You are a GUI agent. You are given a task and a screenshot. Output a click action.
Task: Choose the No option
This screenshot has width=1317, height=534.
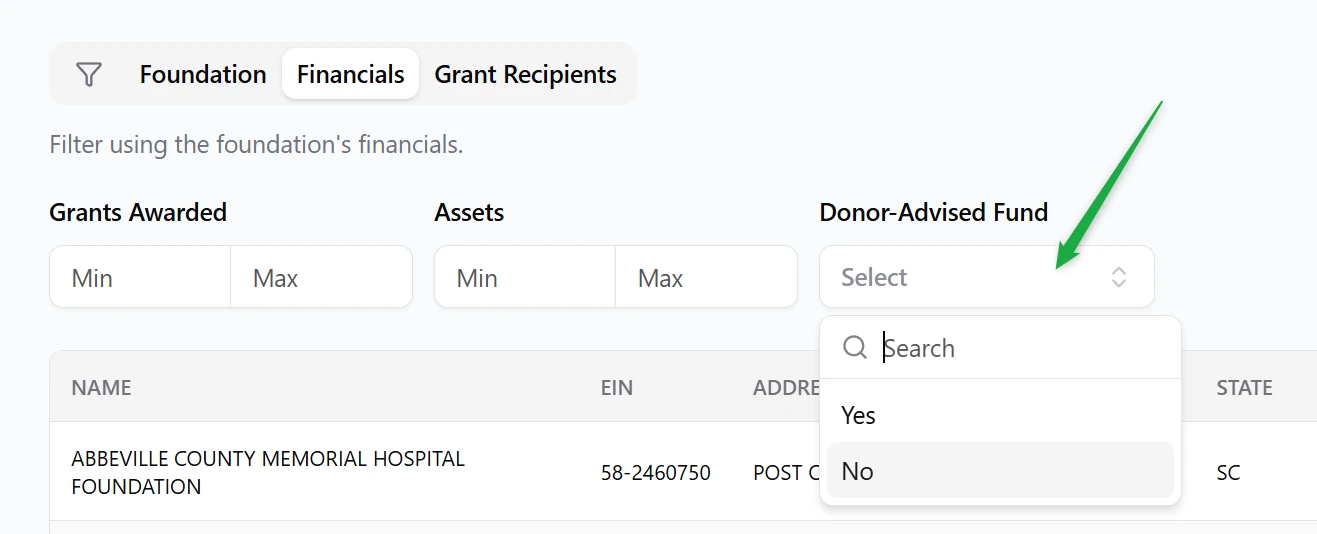858,471
